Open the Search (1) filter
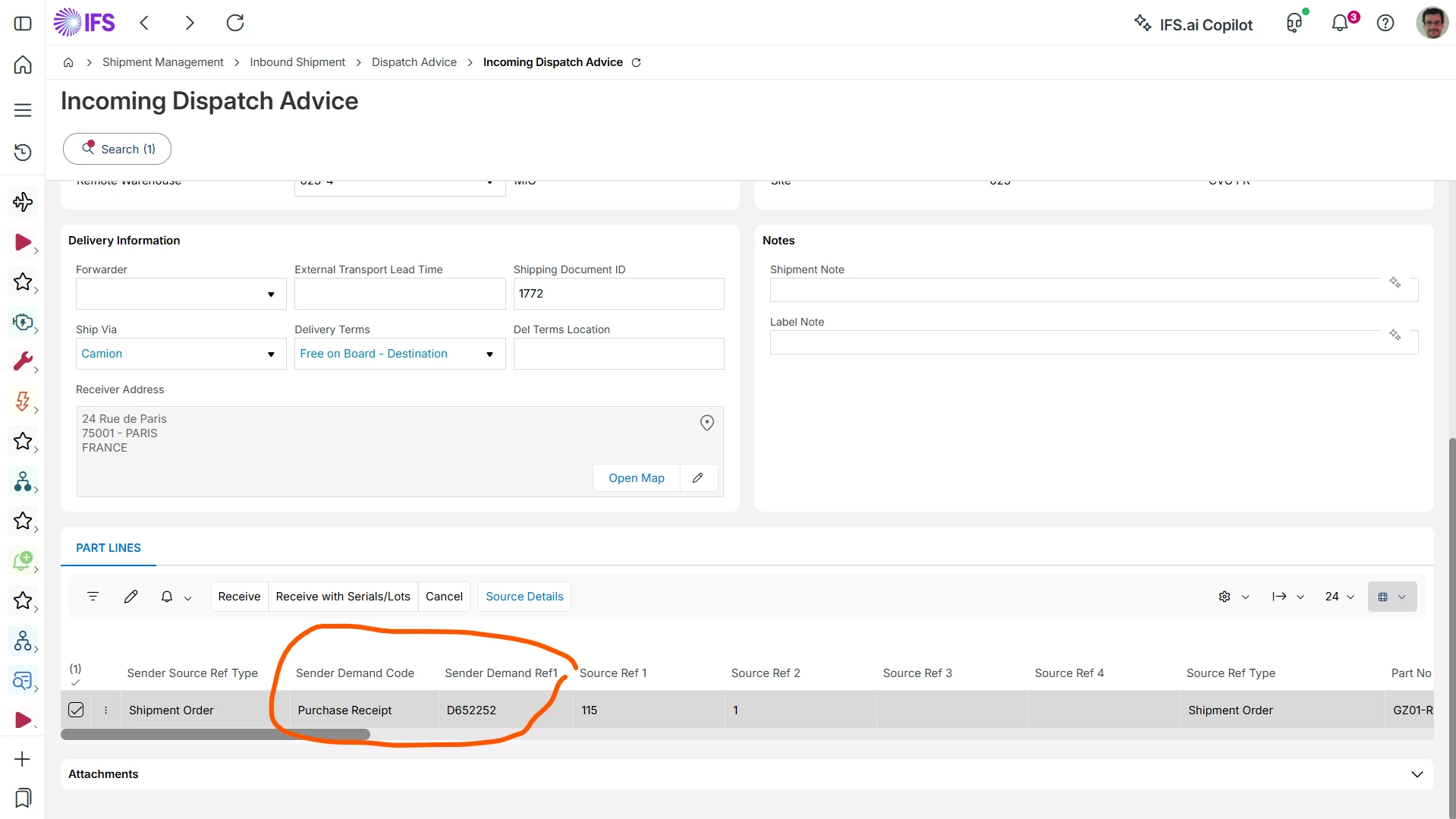The height and width of the screenshot is (819, 1456). coord(117,149)
